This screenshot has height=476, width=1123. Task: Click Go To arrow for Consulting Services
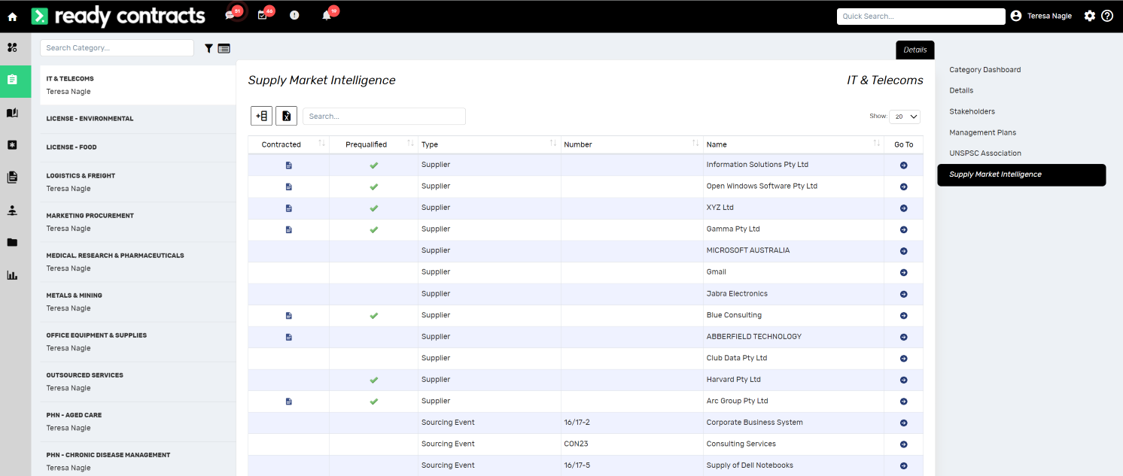[903, 445]
